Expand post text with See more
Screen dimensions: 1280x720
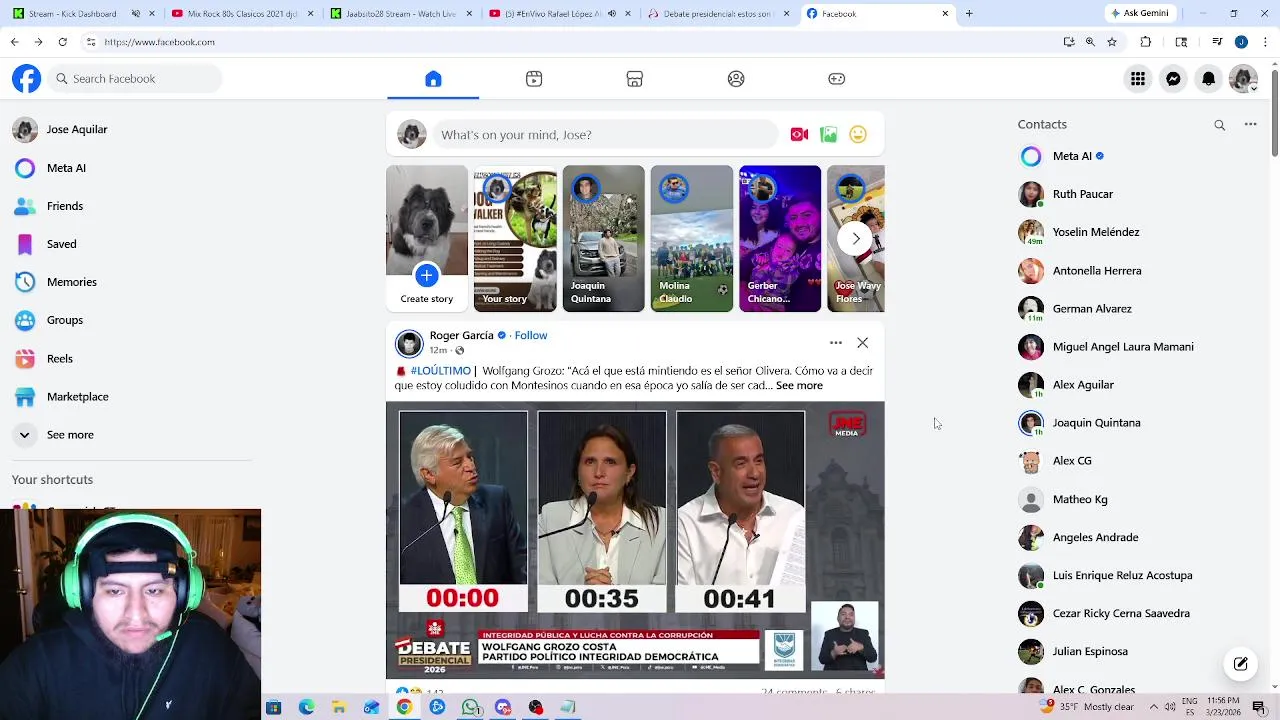[x=799, y=385]
